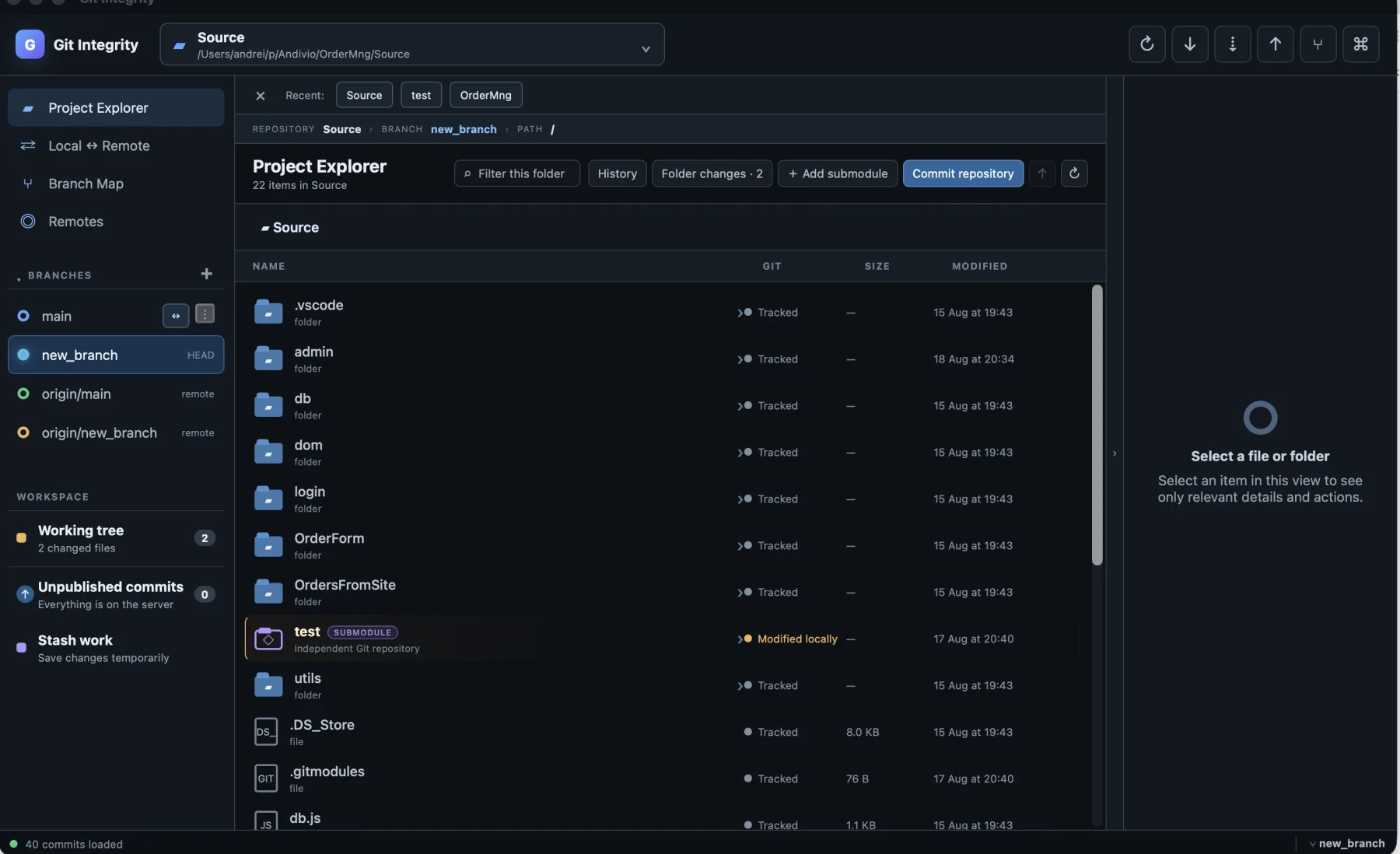Open Stash work option
1400x854 pixels.
coord(116,648)
